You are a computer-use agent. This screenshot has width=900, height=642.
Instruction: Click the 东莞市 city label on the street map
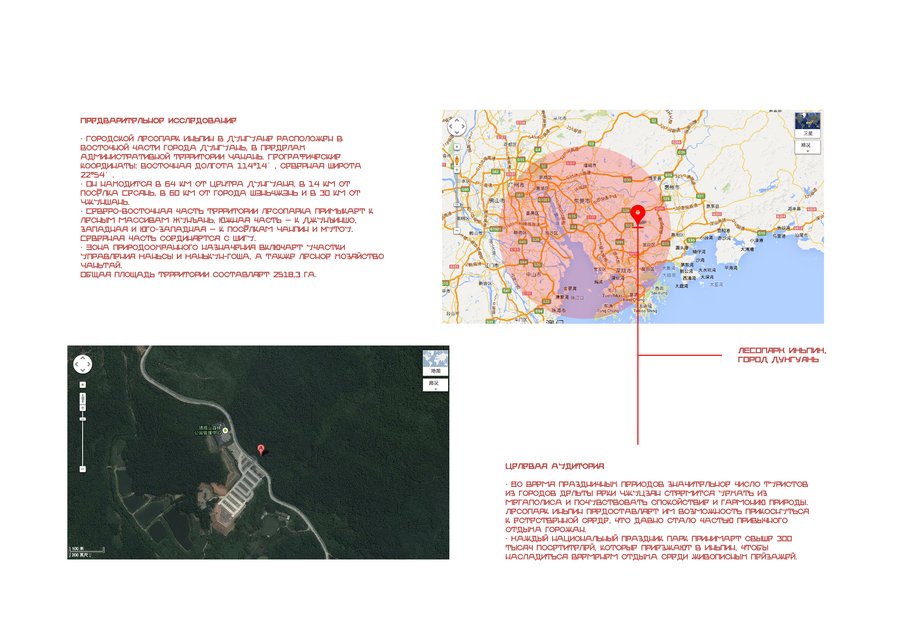582,201
